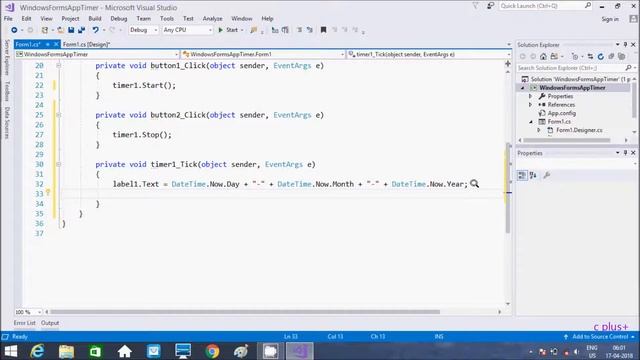Viewport: 640px width, 360px height.
Task: Click the notifications flag icon in title bar
Action: [476, 6]
